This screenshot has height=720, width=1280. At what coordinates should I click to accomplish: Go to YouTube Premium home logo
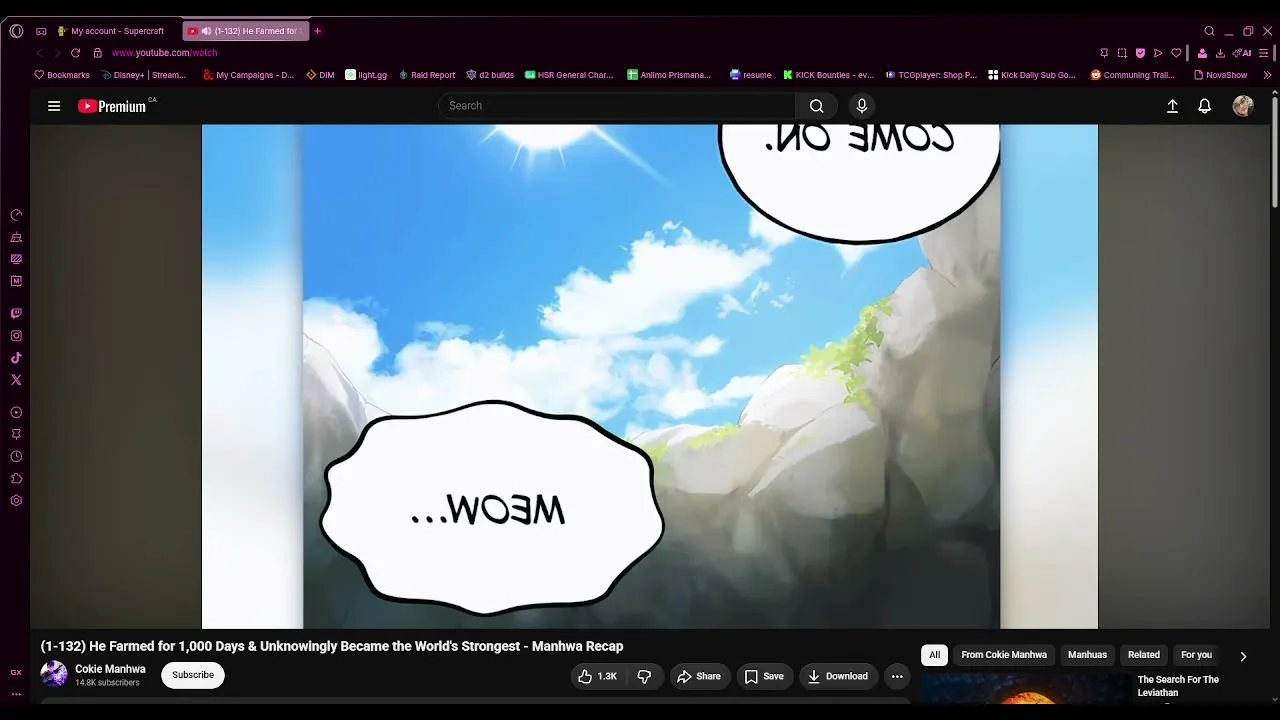[x=114, y=106]
